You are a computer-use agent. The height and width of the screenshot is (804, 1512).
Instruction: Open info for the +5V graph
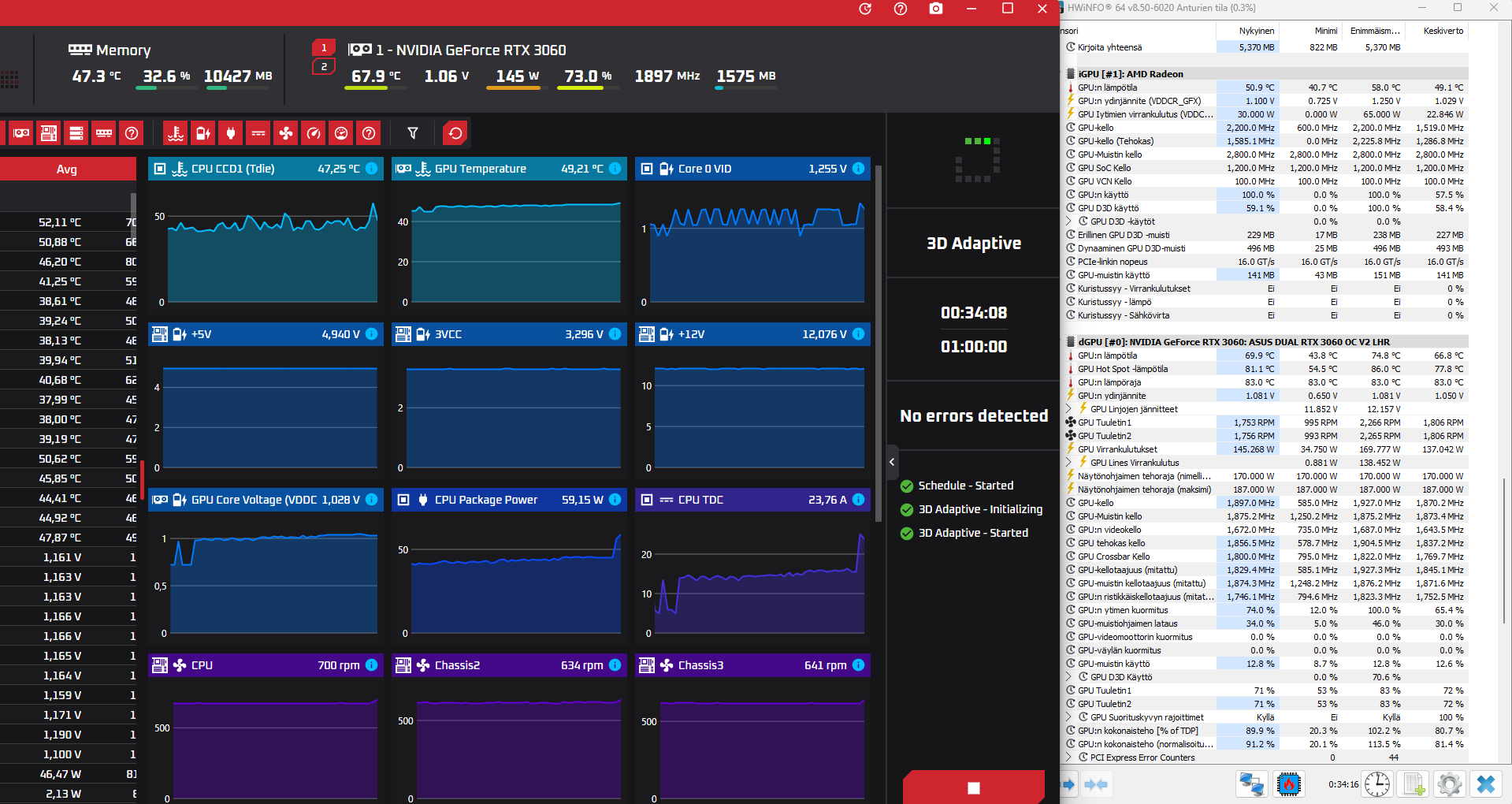coord(372,334)
